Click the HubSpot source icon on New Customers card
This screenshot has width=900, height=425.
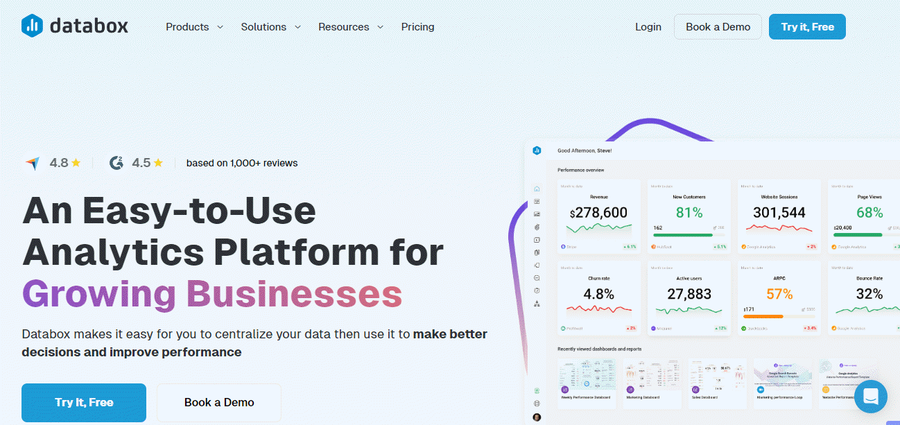[653, 246]
